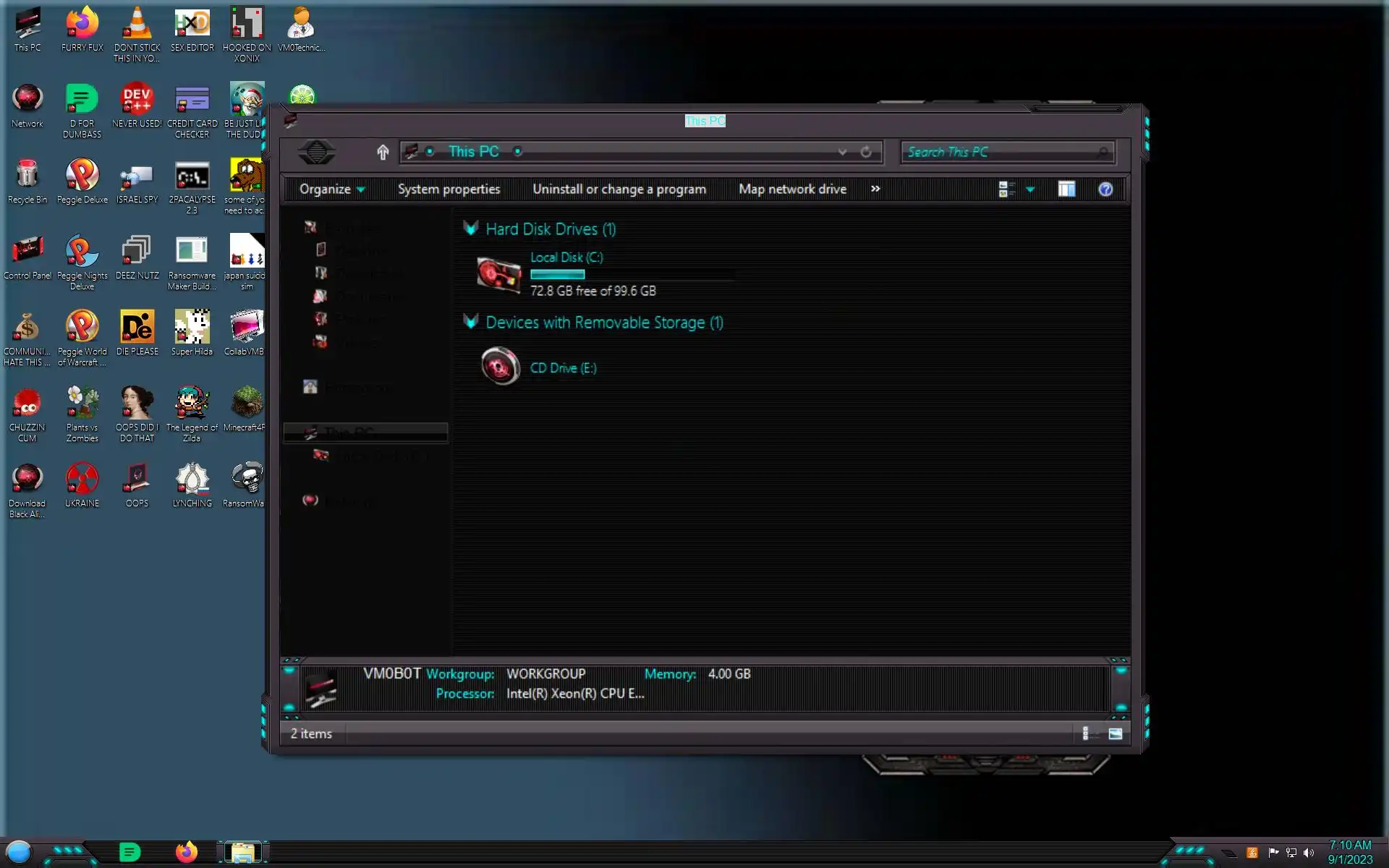Collapse Devices with Removable Storage group
This screenshot has height=868, width=1389.
point(471,322)
